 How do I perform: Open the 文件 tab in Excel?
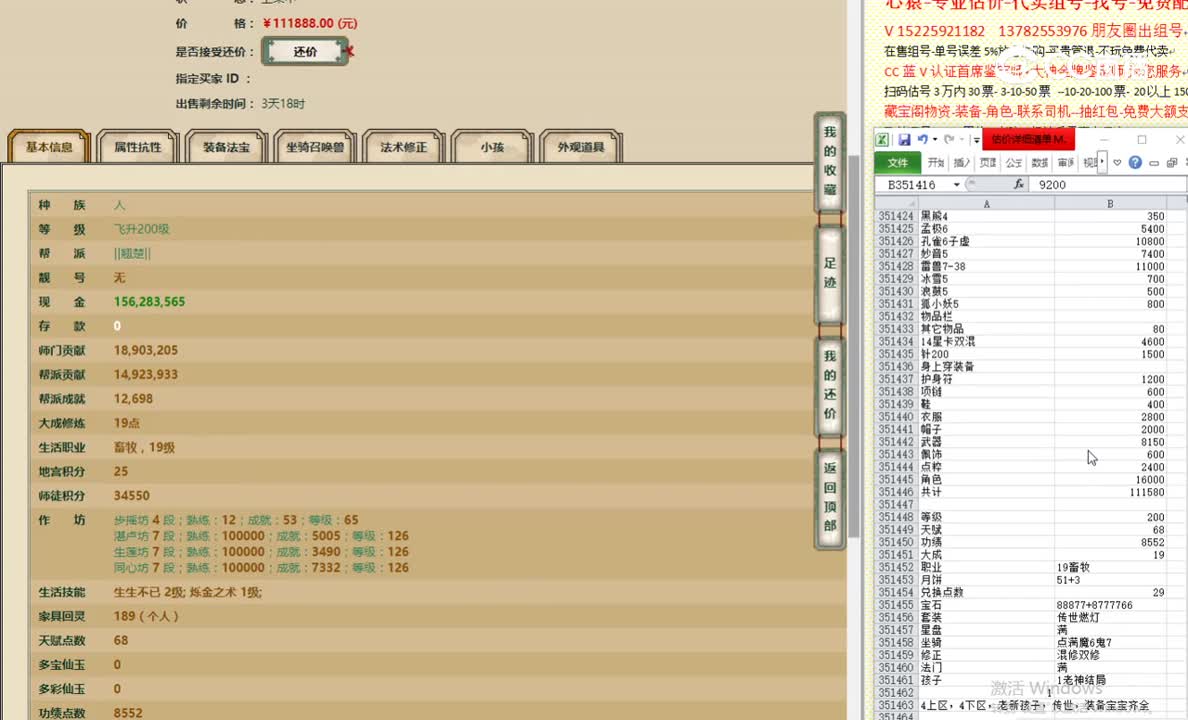897,162
